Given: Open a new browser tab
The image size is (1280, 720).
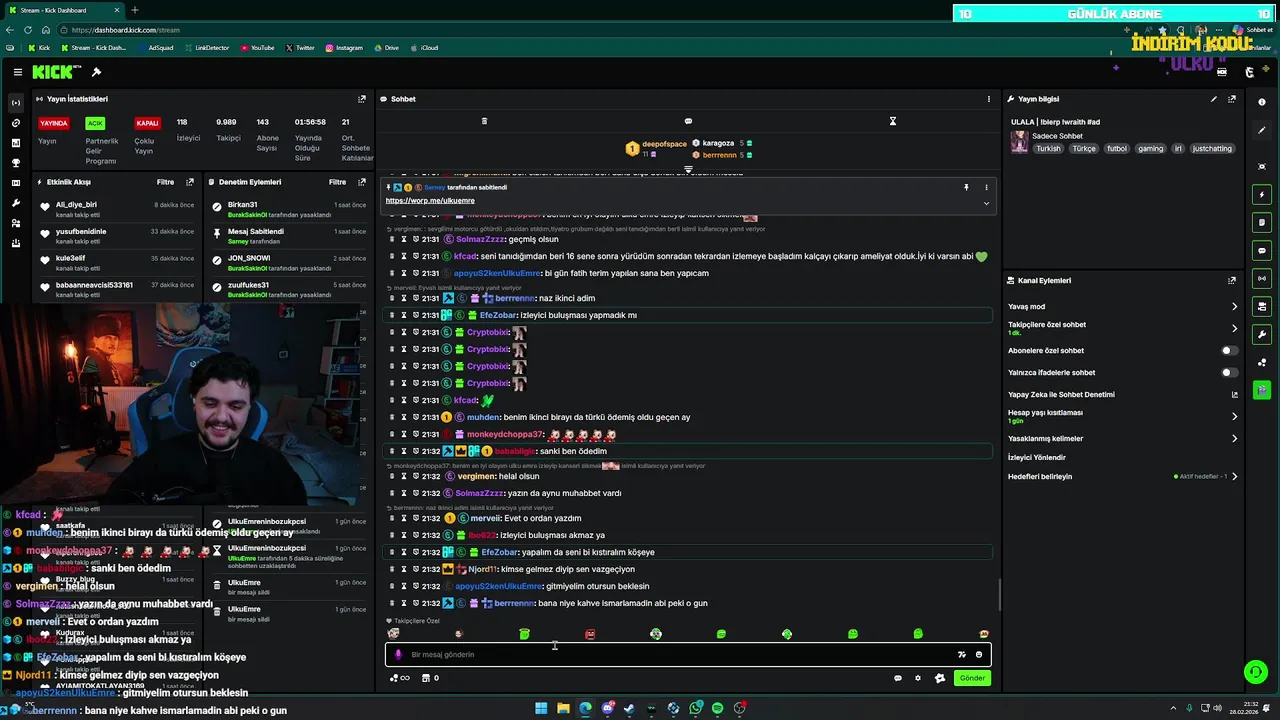Looking at the screenshot, I should 135,10.
